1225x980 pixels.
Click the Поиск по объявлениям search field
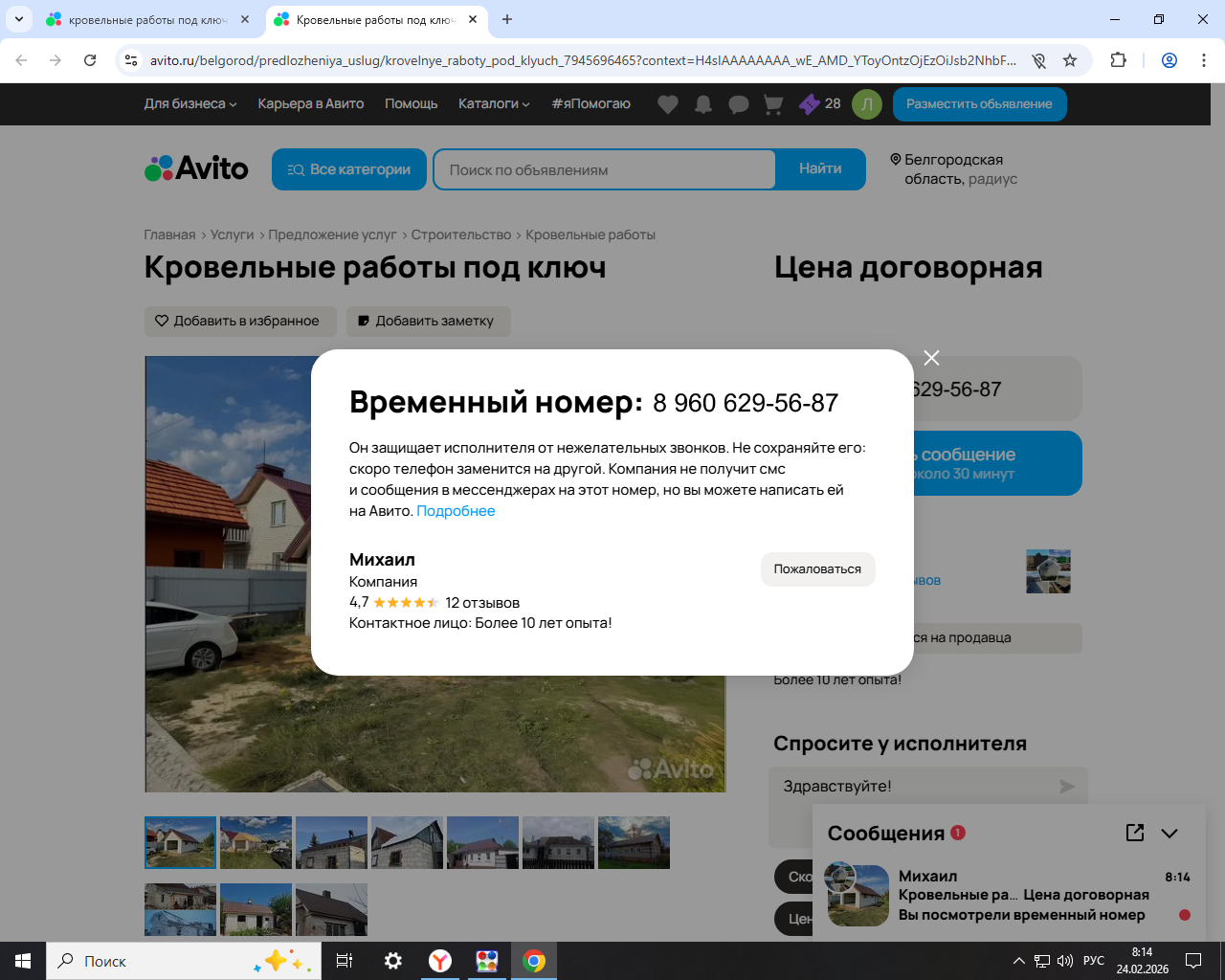coord(605,170)
